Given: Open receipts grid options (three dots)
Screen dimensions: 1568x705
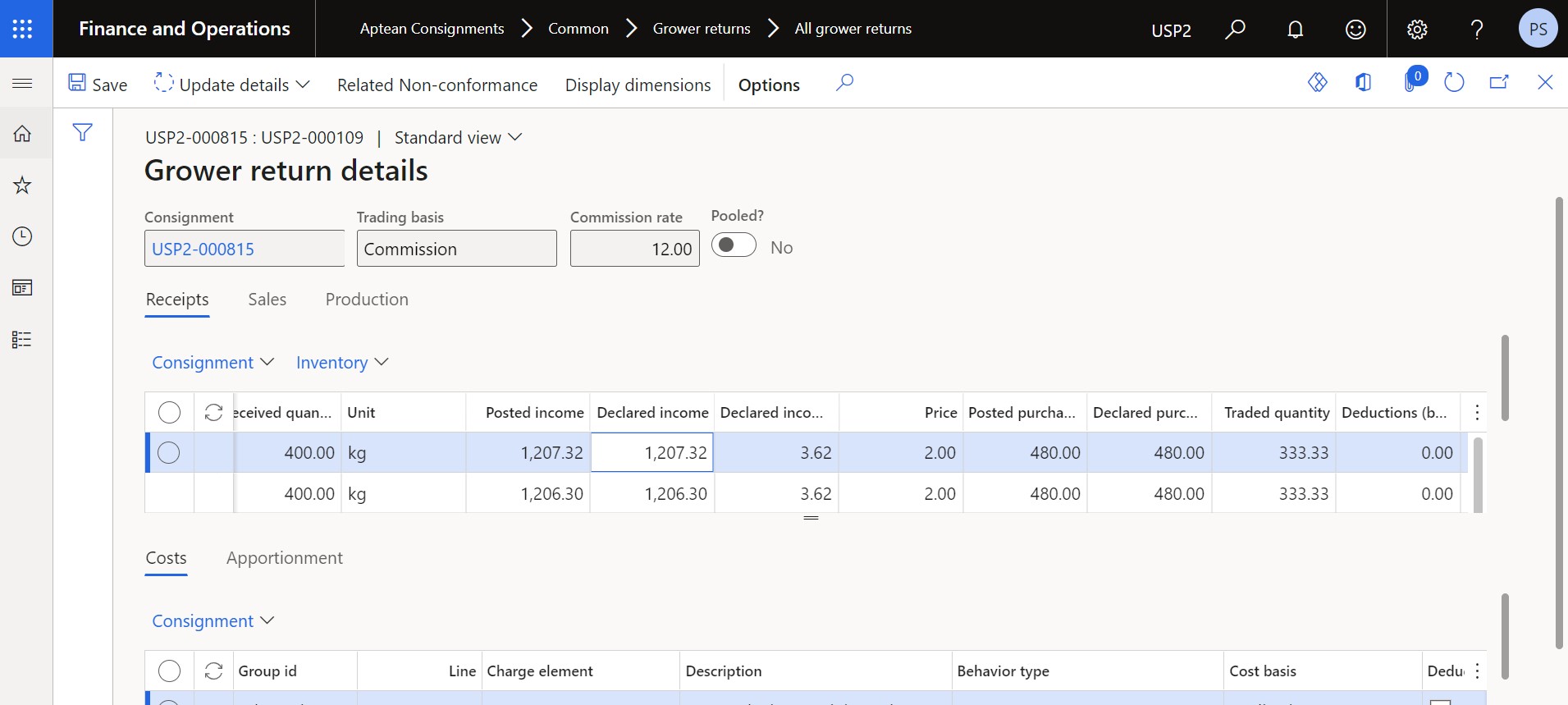Looking at the screenshot, I should [1477, 412].
